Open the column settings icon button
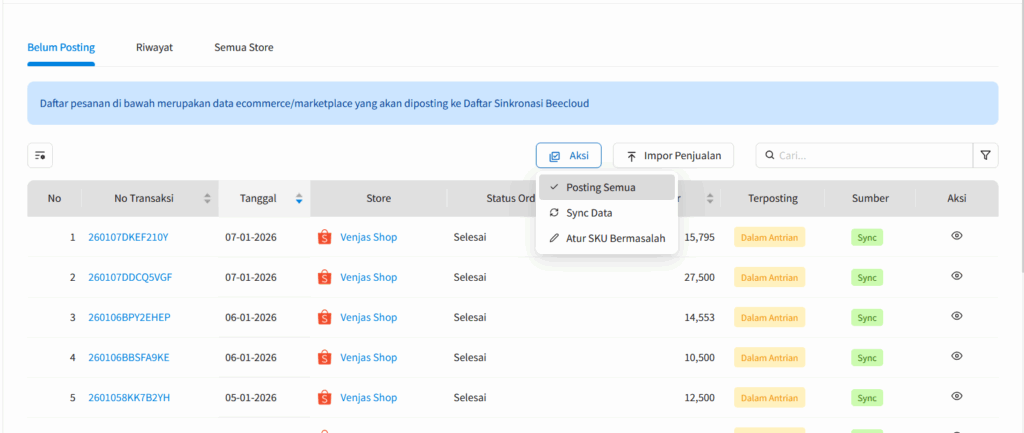 [x=40, y=155]
